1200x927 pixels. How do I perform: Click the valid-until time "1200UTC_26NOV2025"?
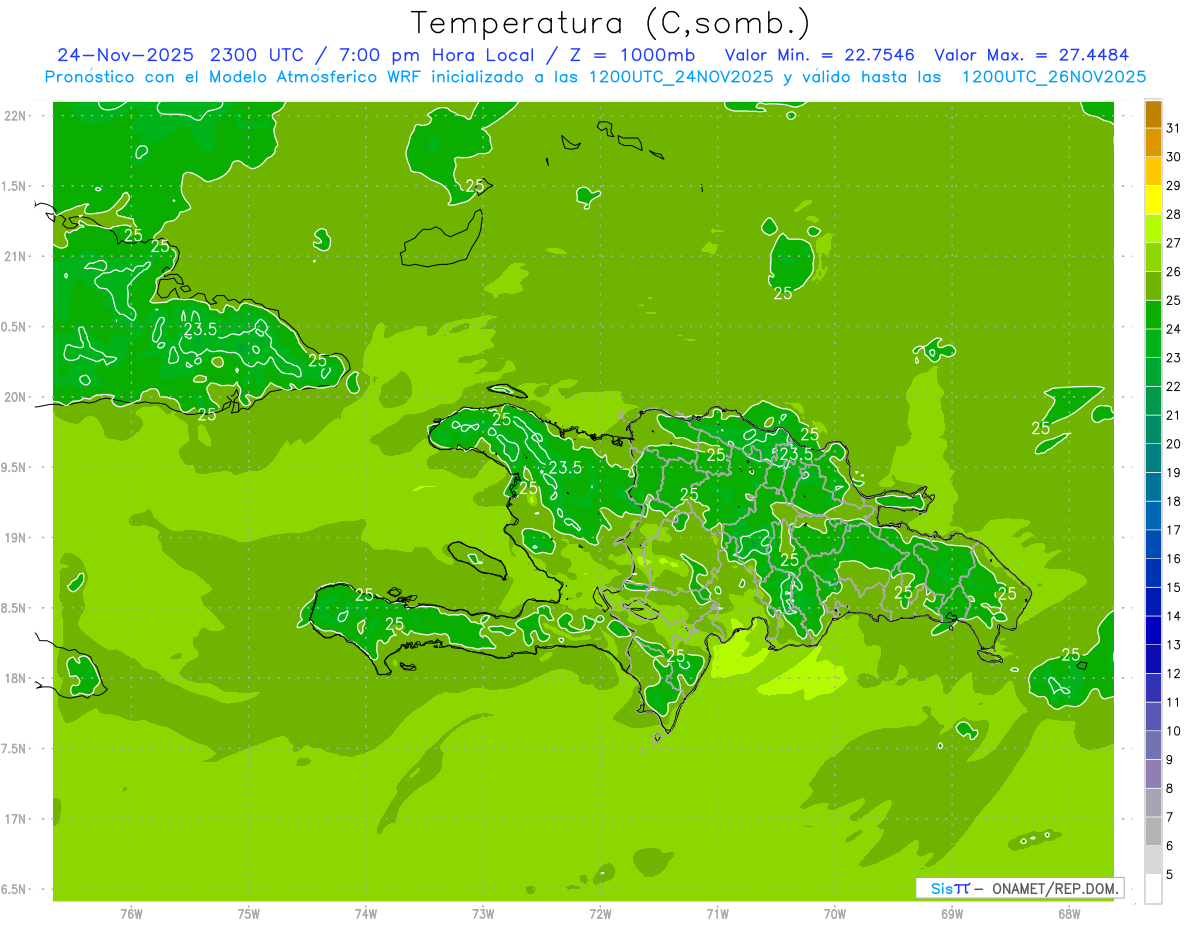tap(1053, 77)
